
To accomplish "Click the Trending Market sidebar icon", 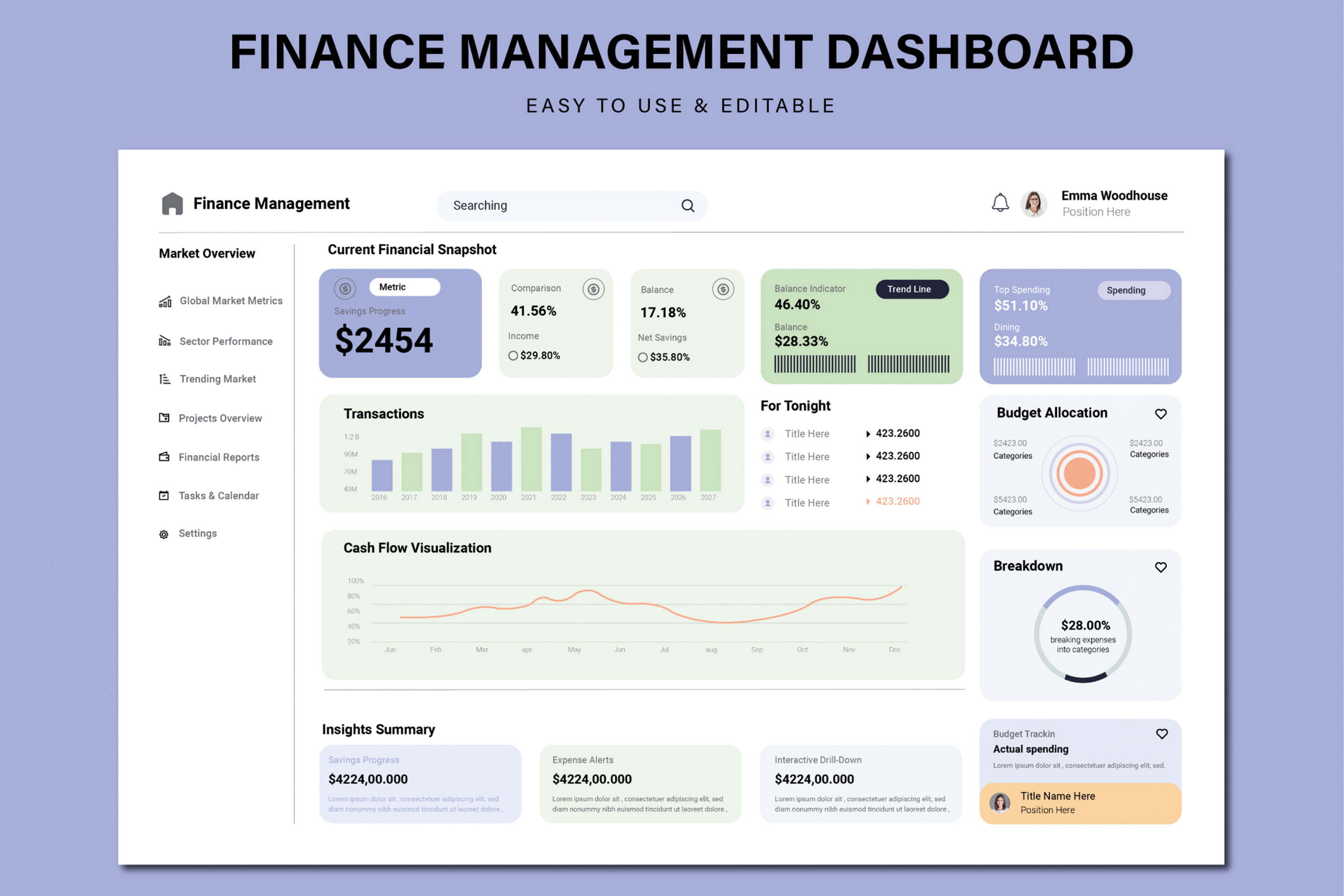I will tap(164, 378).
